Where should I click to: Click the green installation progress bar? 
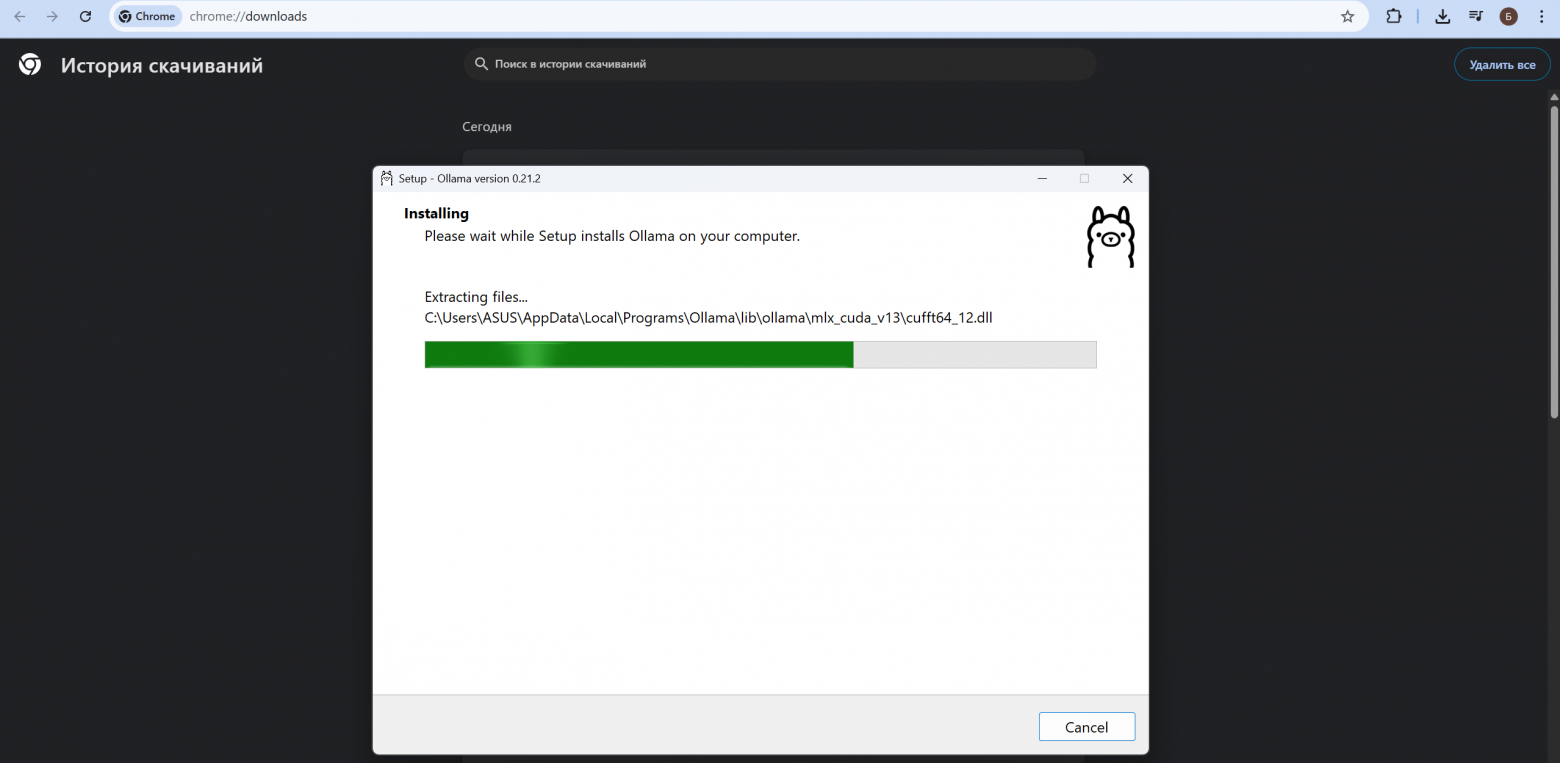[x=760, y=355]
